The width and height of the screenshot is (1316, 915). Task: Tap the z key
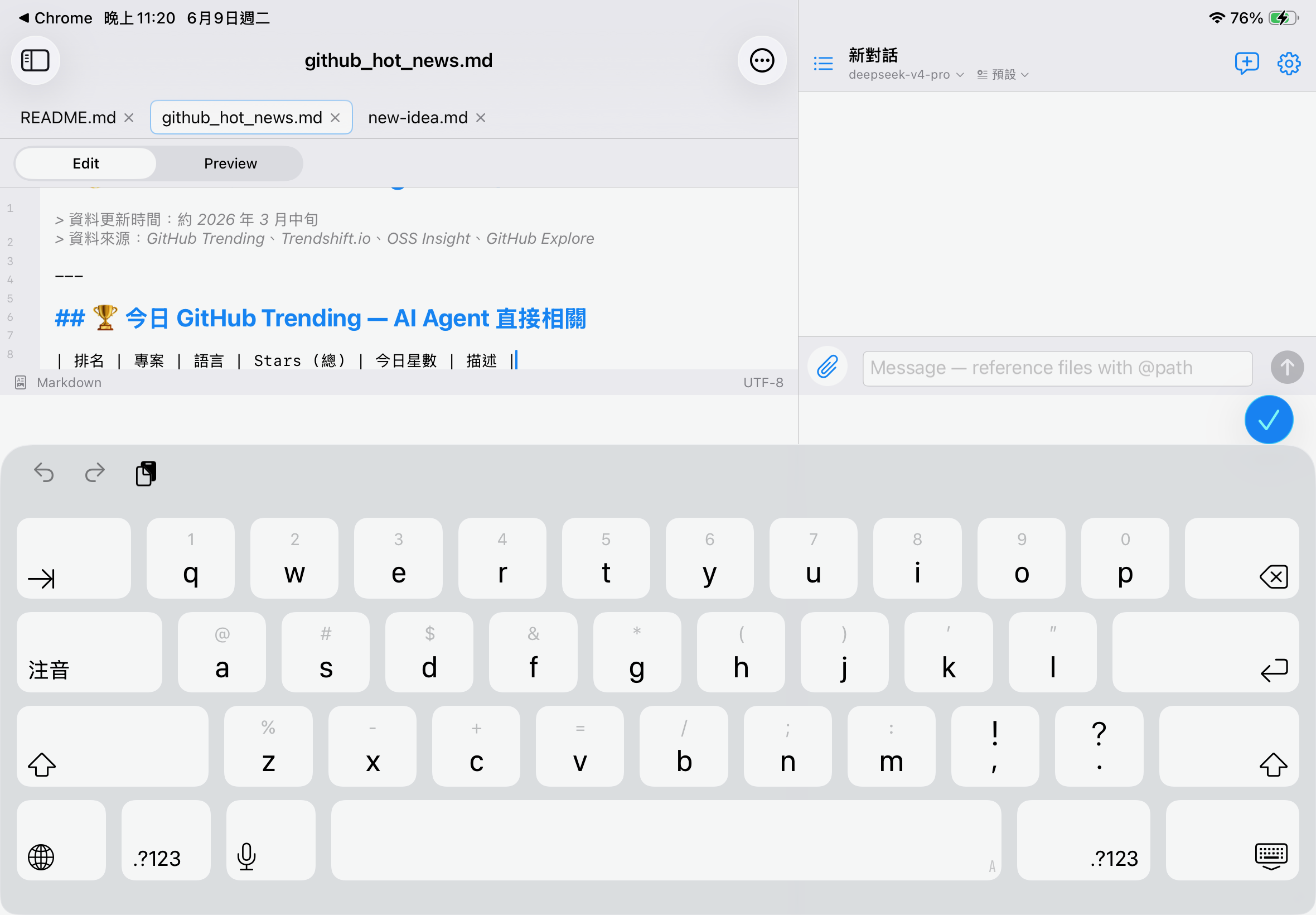[268, 746]
